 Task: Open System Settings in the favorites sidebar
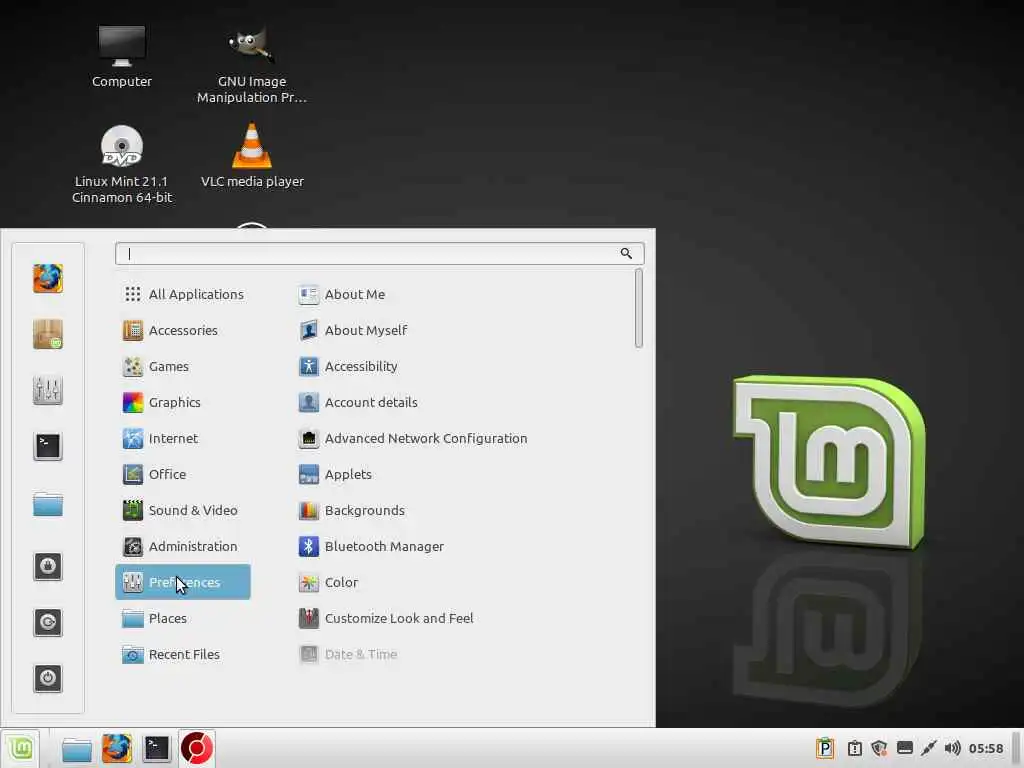(48, 391)
